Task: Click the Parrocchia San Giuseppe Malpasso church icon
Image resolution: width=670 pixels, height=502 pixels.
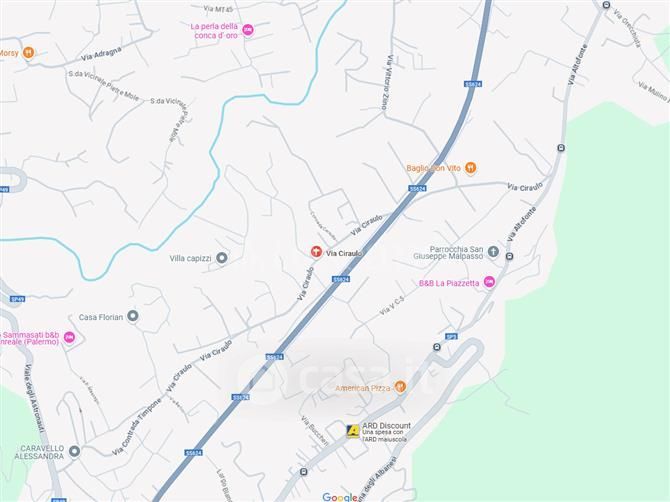Action: (x=493, y=252)
